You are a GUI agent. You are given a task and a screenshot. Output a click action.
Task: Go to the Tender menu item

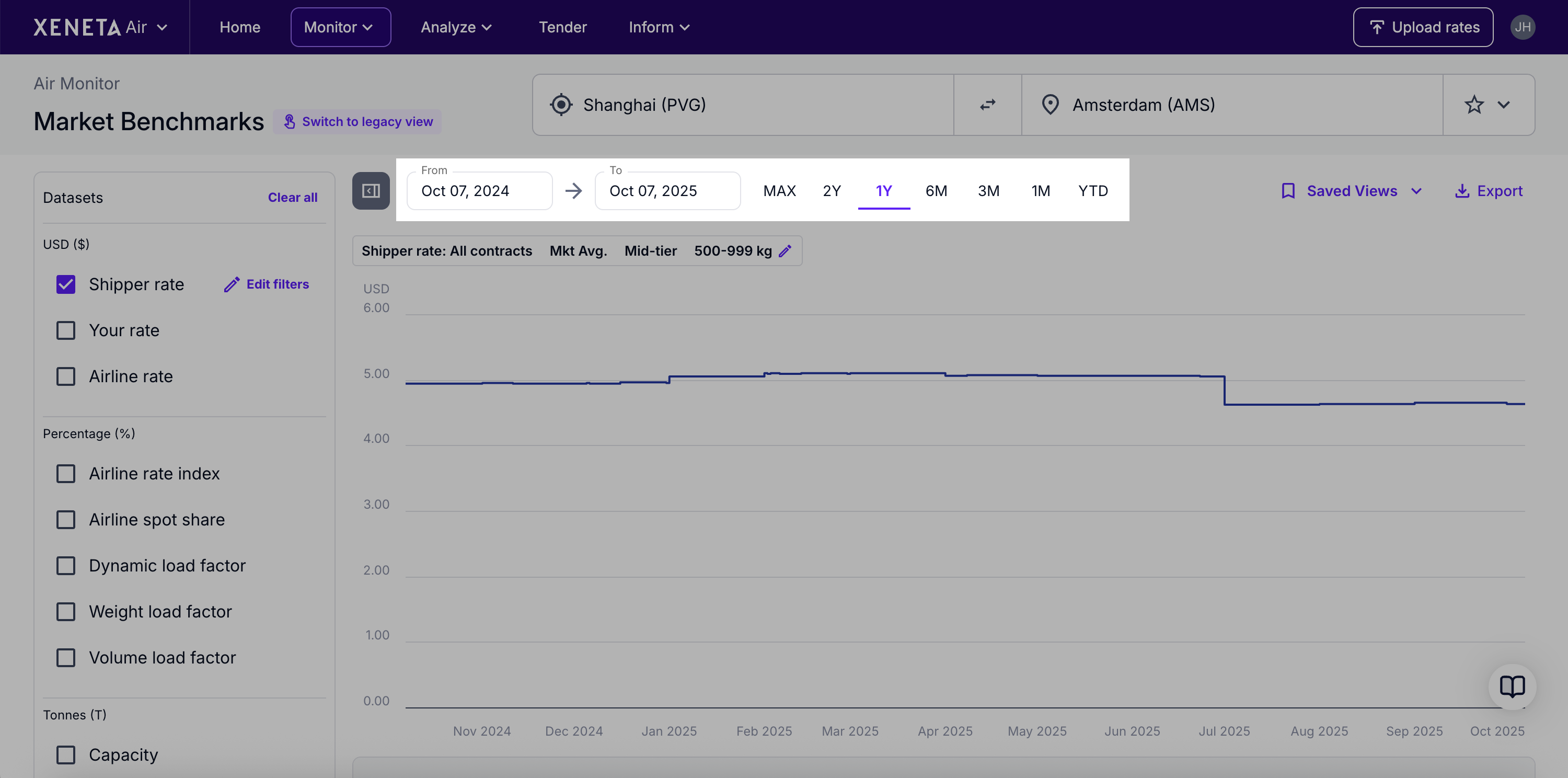point(562,27)
